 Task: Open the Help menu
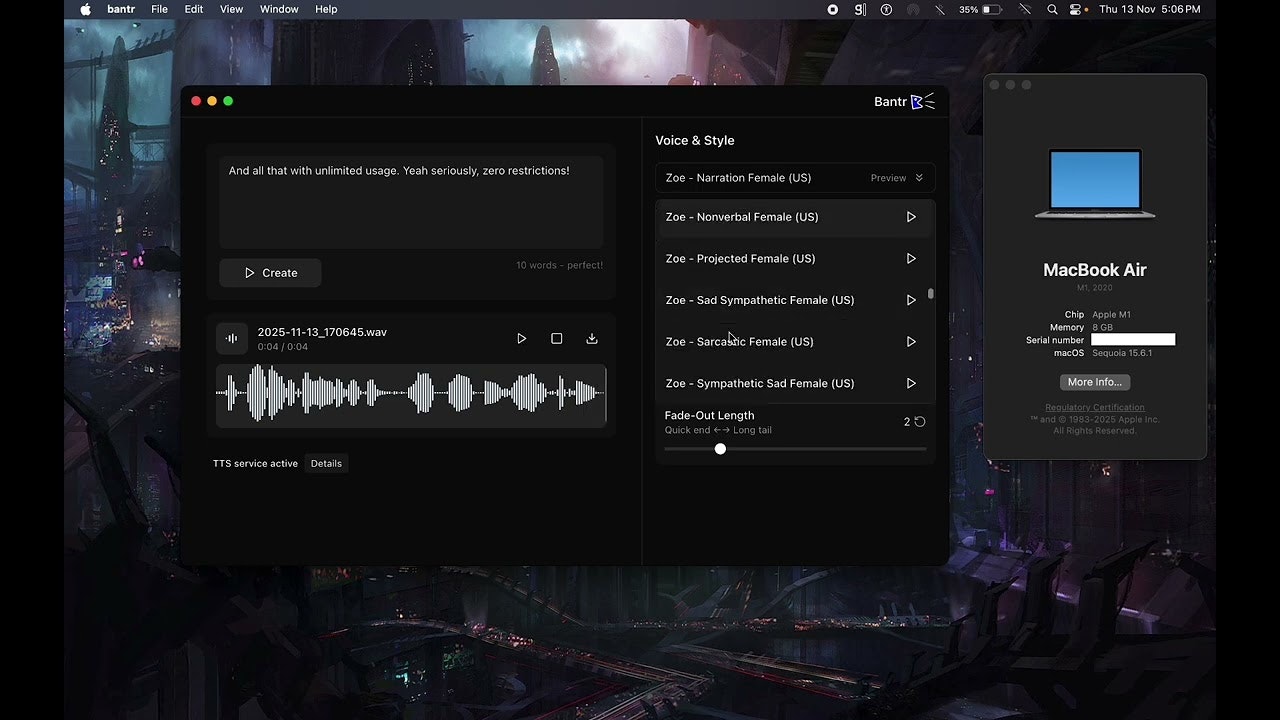pos(326,9)
